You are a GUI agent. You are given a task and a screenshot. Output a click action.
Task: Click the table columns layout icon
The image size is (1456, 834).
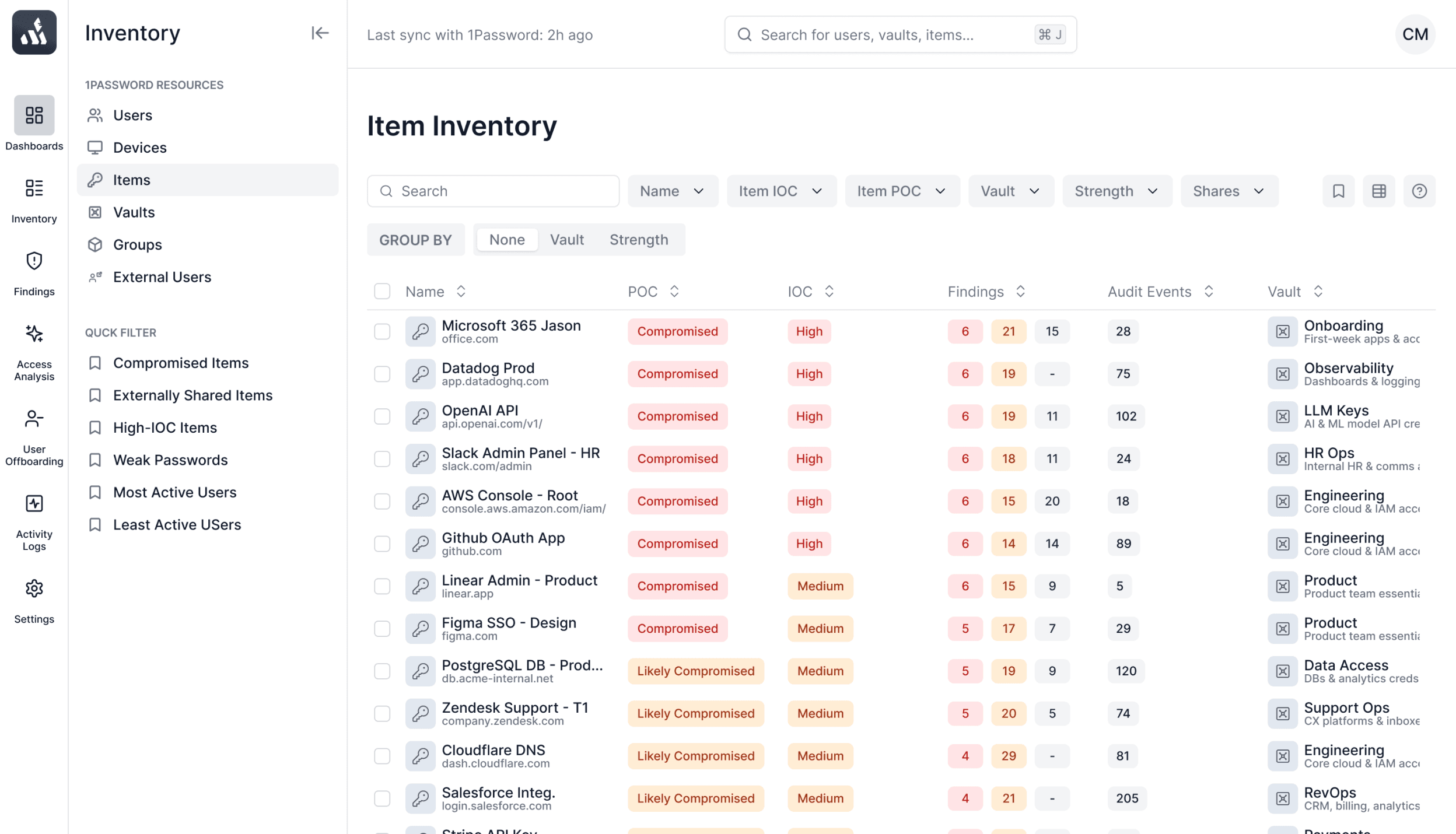coord(1378,191)
